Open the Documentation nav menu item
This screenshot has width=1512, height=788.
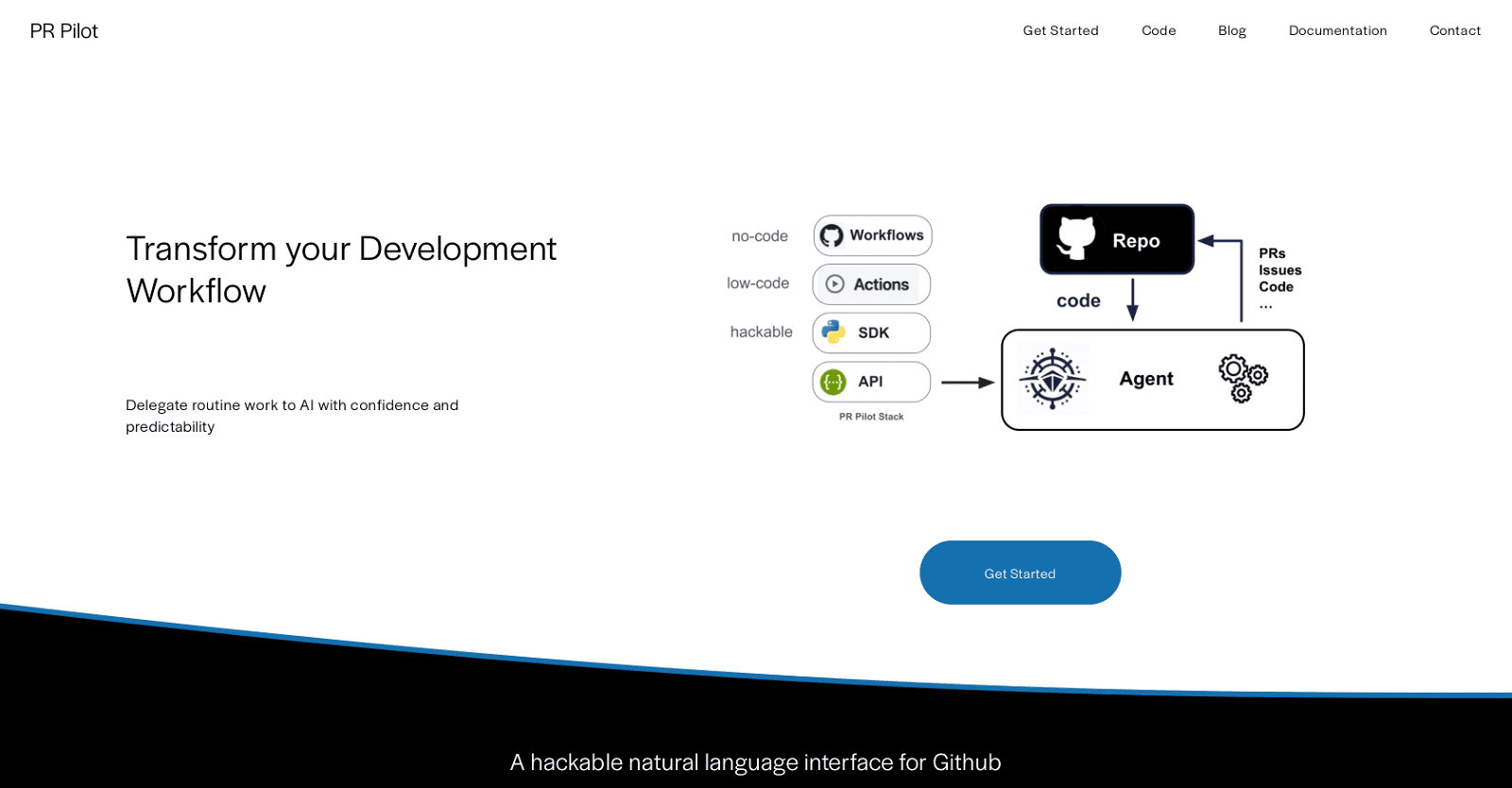[1337, 30]
